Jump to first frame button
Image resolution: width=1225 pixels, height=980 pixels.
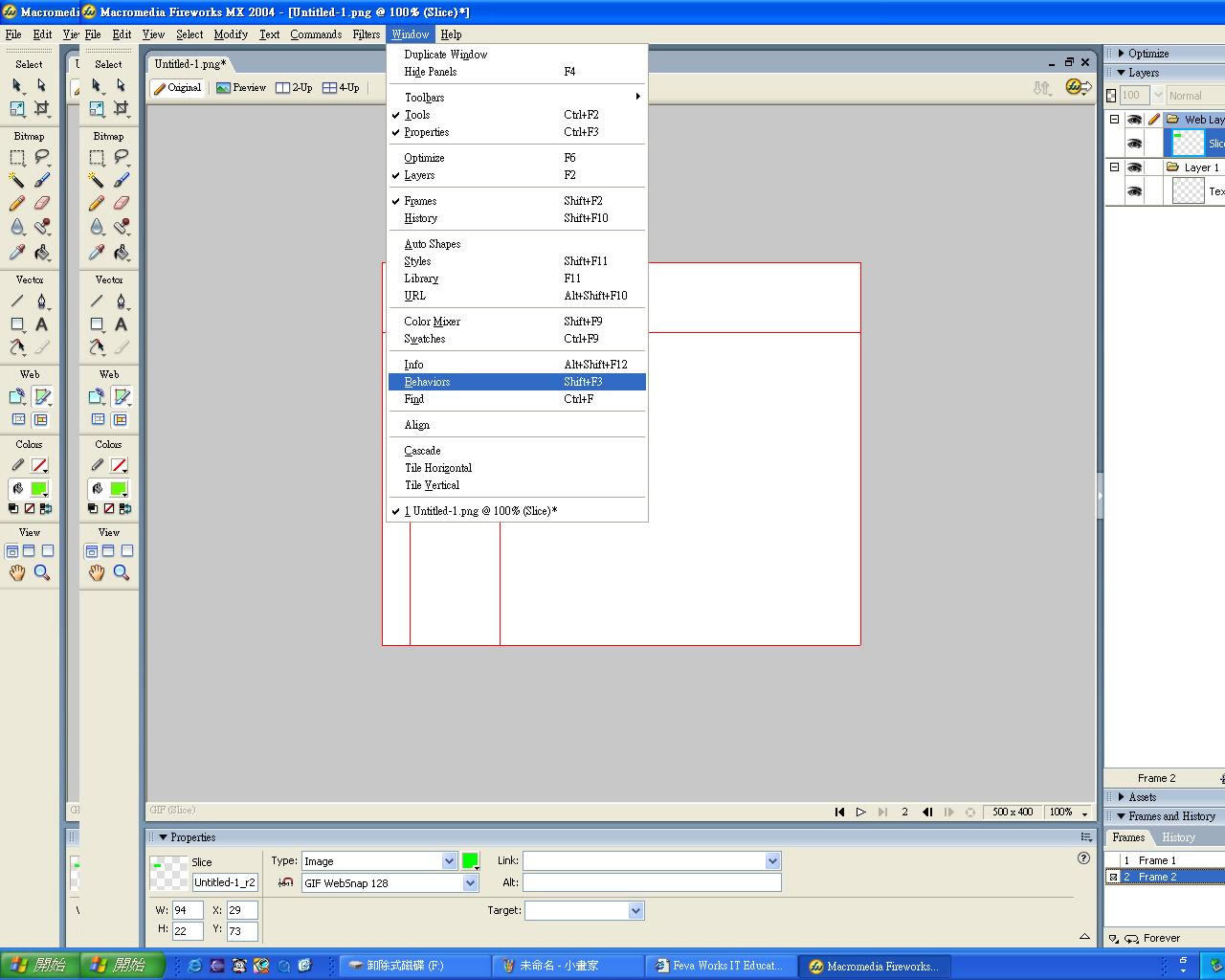[x=839, y=813]
